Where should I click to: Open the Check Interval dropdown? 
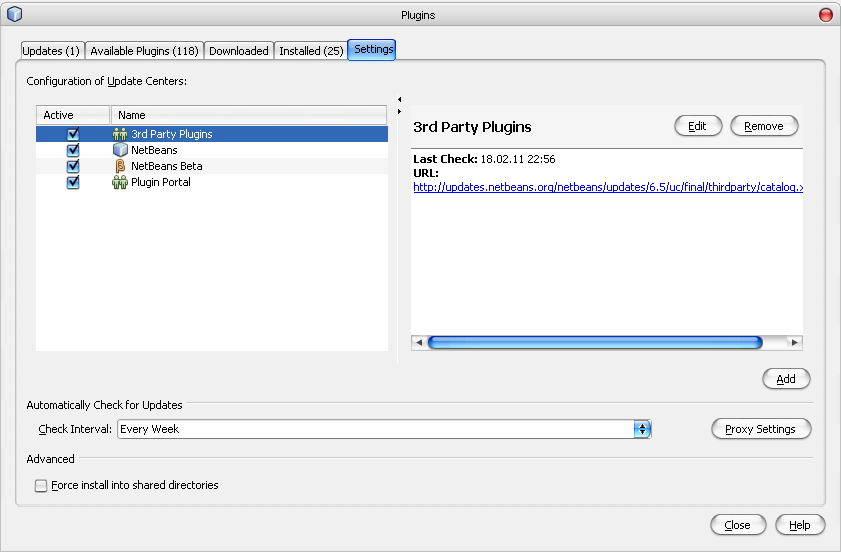[x=642, y=429]
